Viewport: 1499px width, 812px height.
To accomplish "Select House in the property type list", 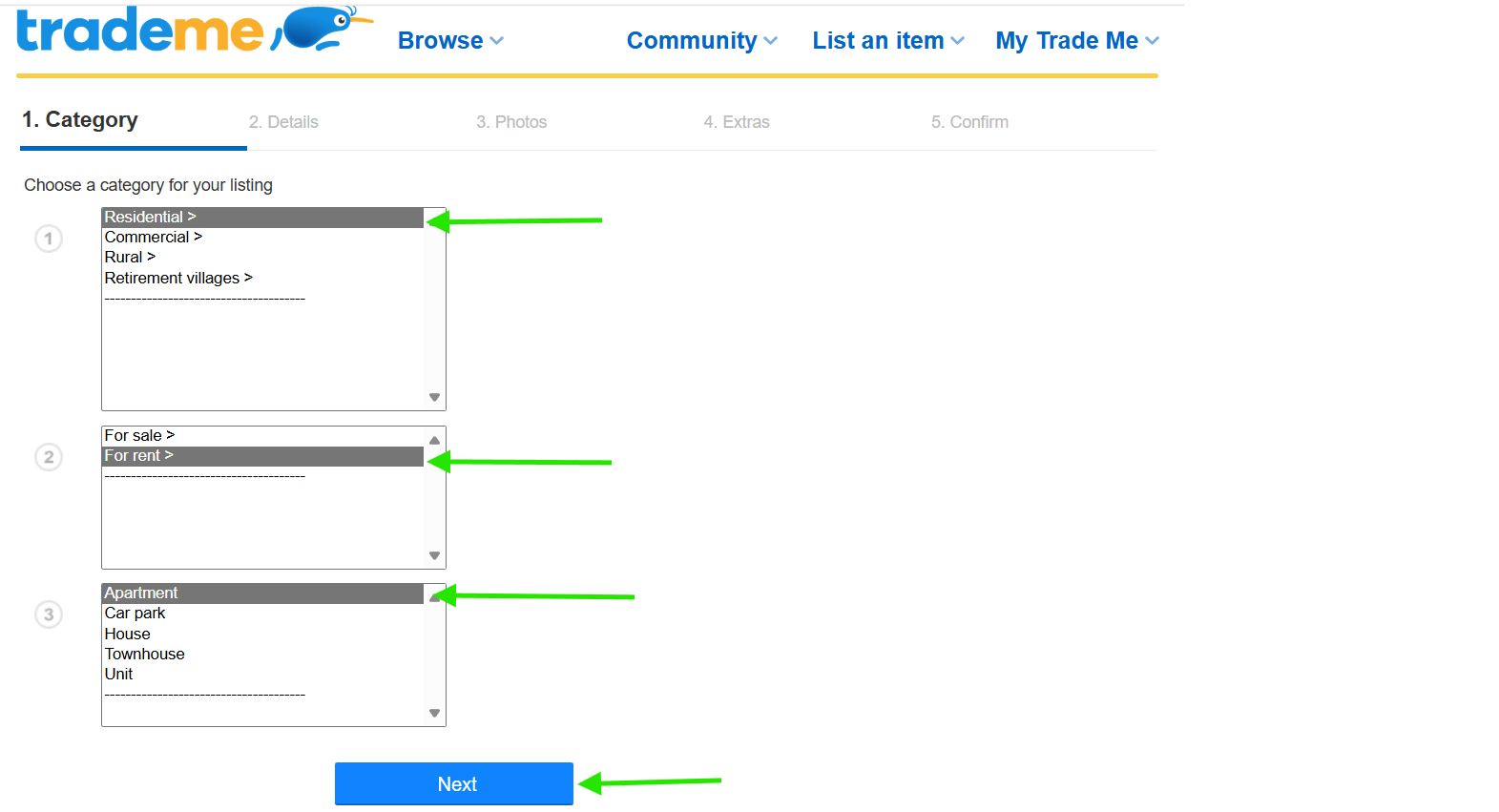I will [128, 635].
